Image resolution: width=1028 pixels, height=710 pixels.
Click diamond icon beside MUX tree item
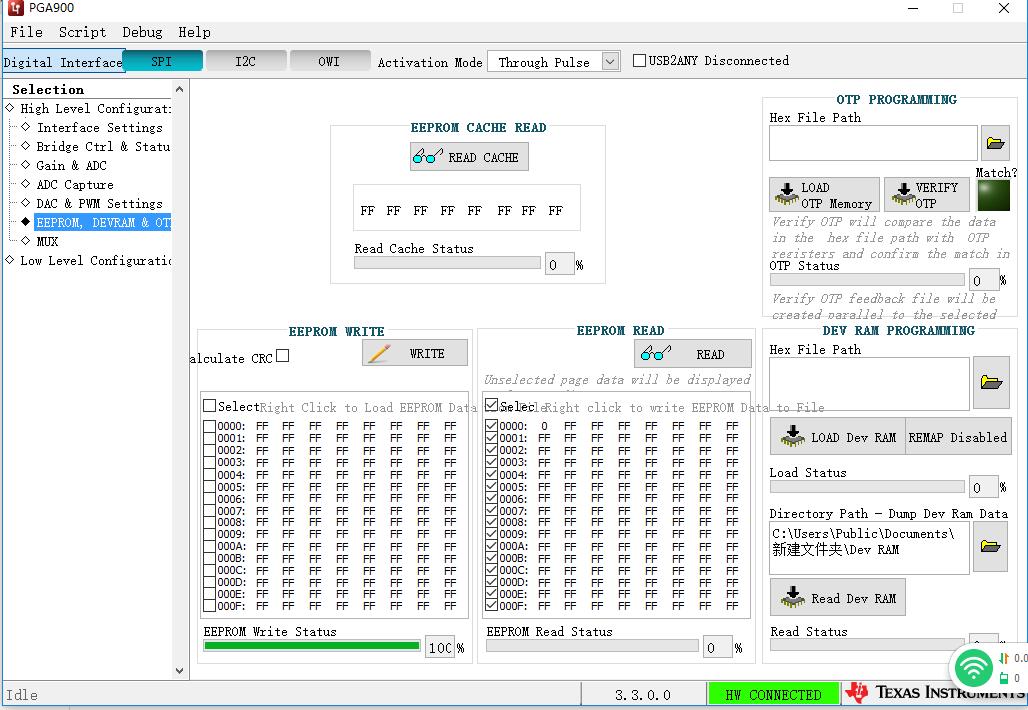point(26,241)
